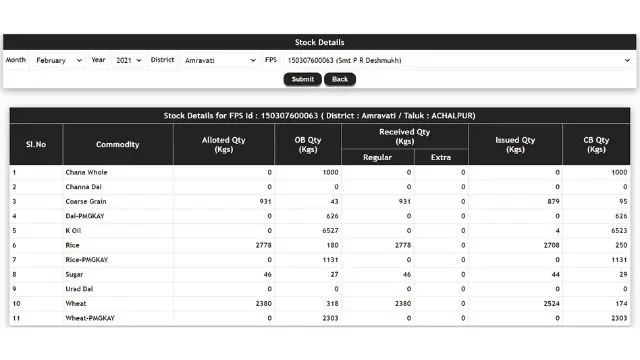Click serial number 10 in table

(x=16, y=304)
